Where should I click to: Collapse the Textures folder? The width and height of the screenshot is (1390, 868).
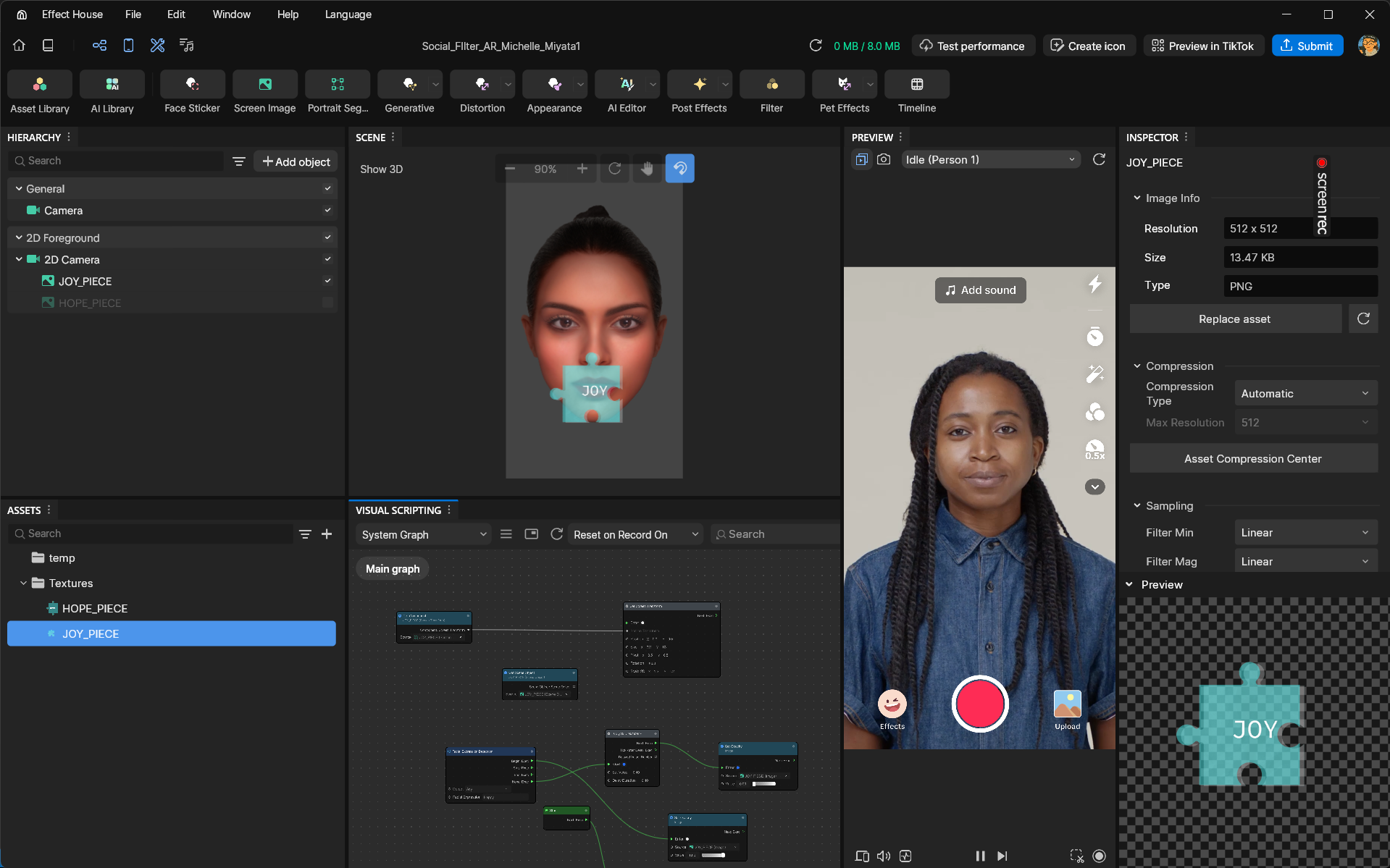[x=23, y=583]
